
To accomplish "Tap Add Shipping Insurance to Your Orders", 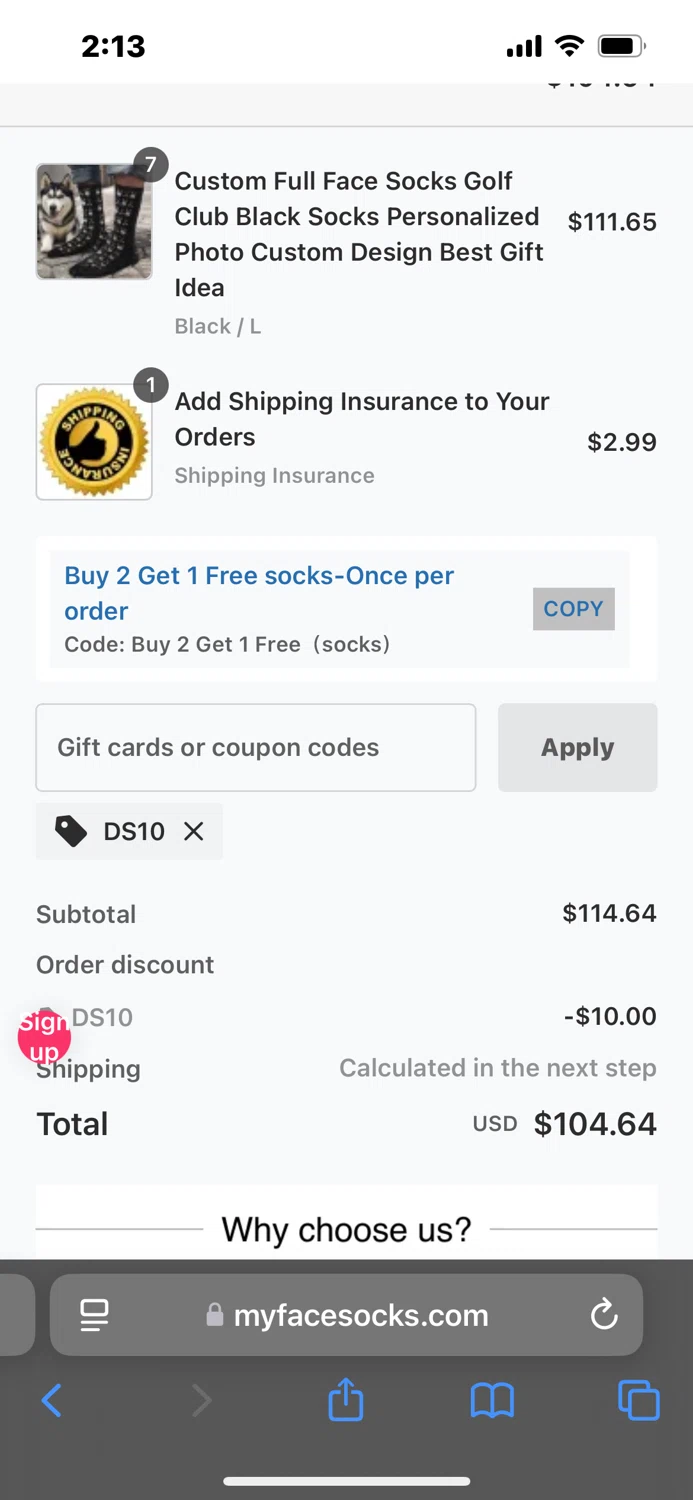I will tap(362, 419).
